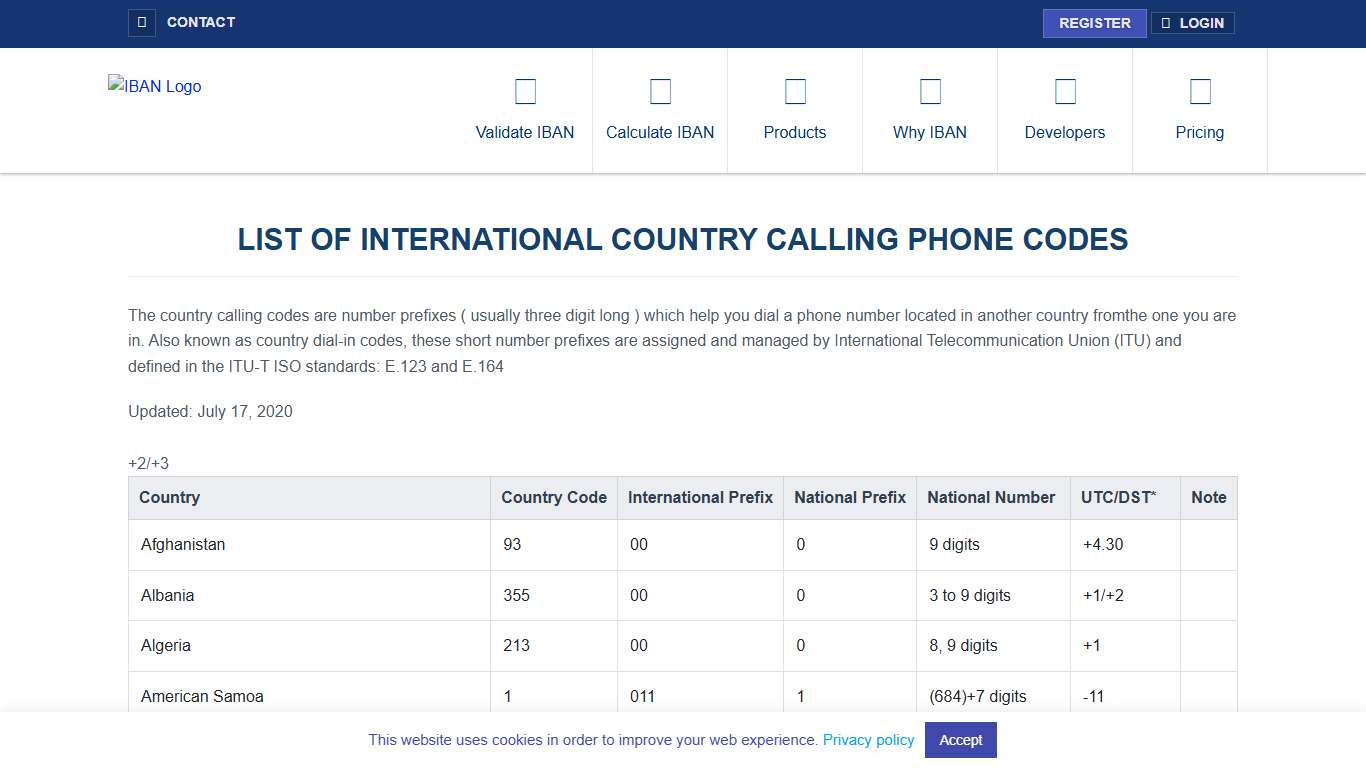The width and height of the screenshot is (1366, 768).
Task: Click the Validate IBAN navigation icon
Action: point(525,90)
